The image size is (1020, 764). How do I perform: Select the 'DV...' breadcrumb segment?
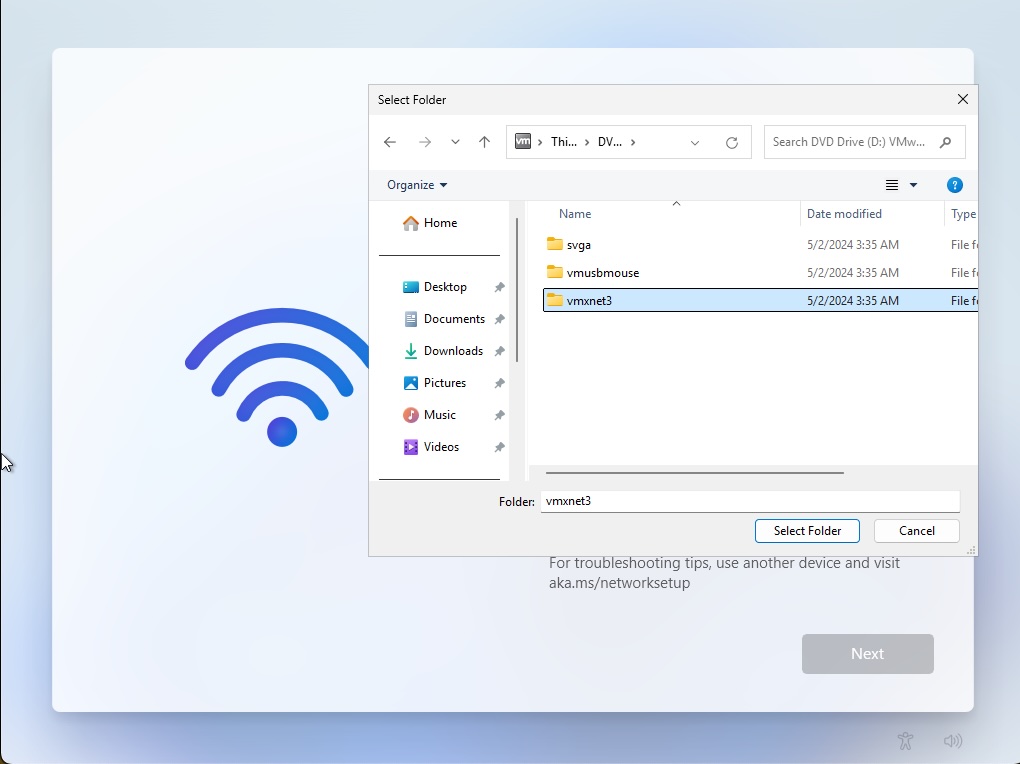coord(610,142)
